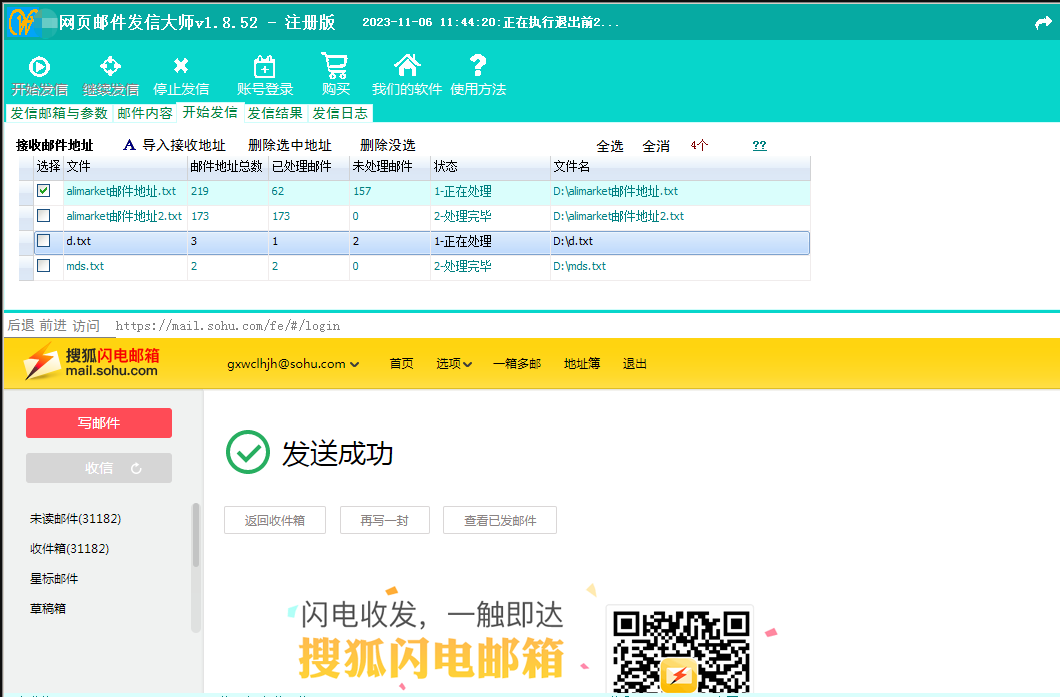1060x697 pixels.
Task: Click the 写邮件 compose button
Action: coord(99,423)
